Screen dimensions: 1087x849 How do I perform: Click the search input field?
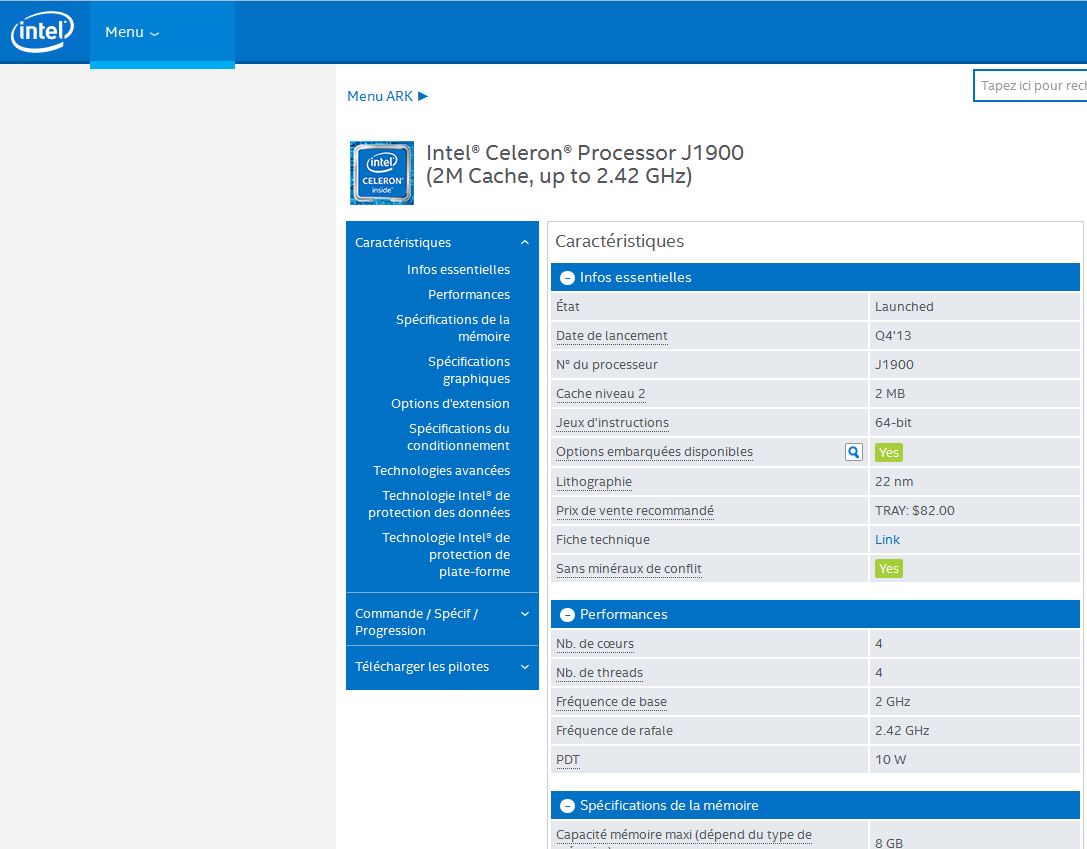(1030, 86)
